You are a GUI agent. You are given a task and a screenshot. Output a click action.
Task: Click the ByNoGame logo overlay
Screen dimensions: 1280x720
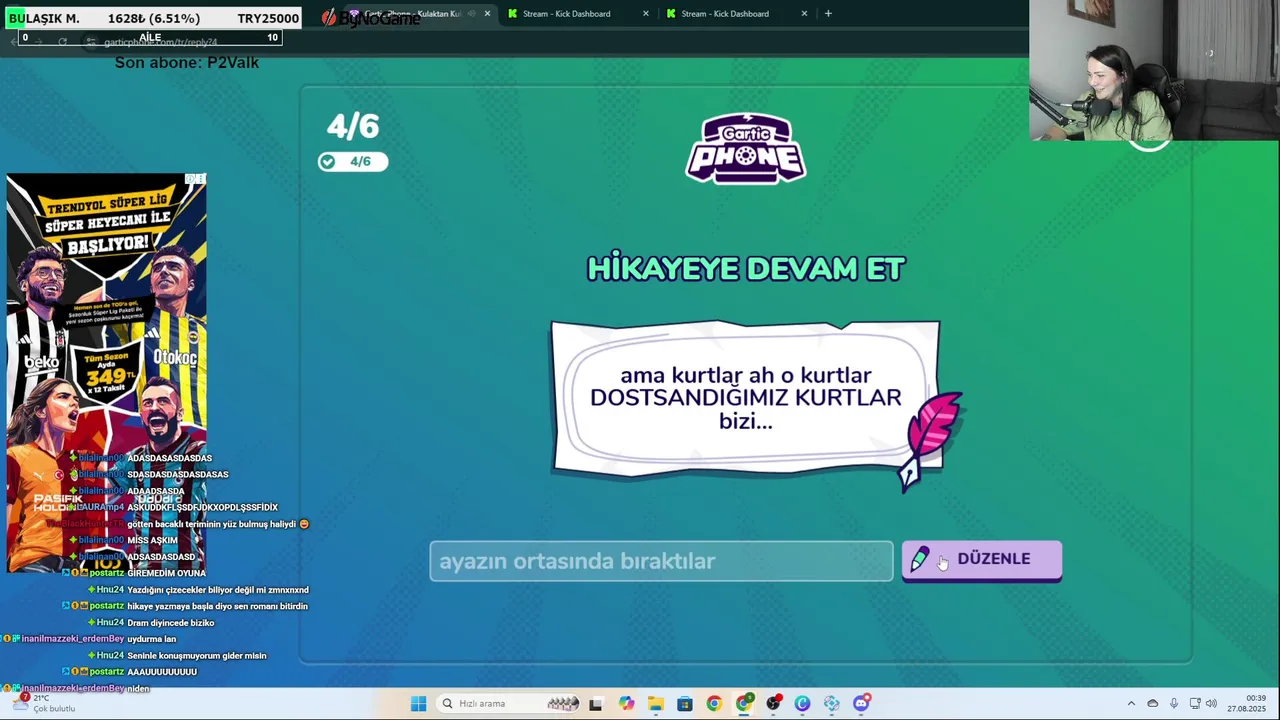point(371,18)
